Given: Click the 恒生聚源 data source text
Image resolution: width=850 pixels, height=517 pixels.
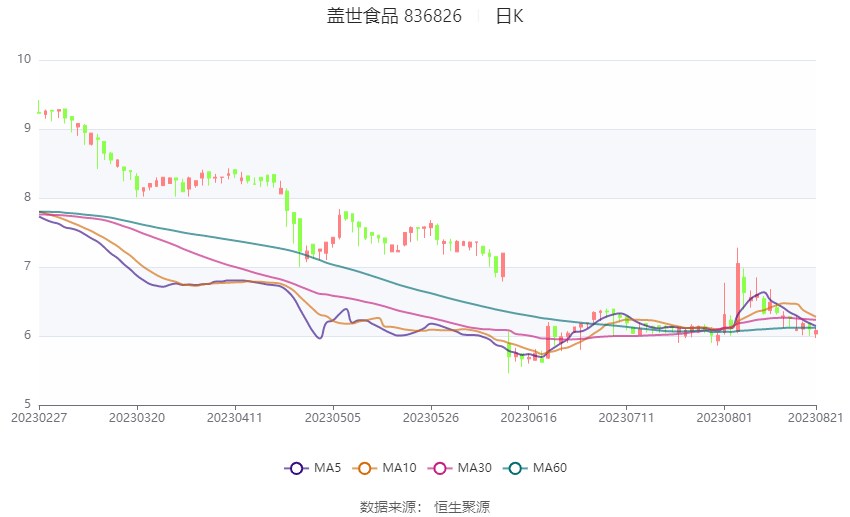Looking at the screenshot, I should (x=462, y=507).
